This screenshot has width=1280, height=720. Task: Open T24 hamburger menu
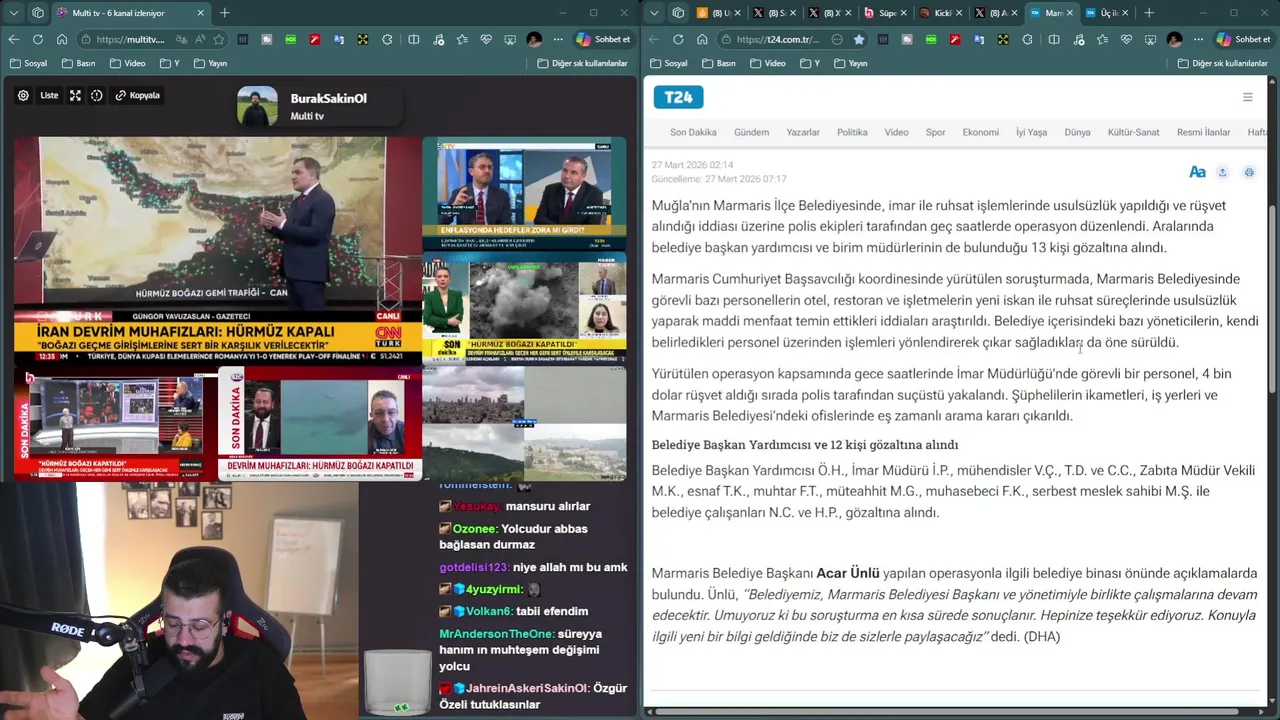pyautogui.click(x=1247, y=97)
